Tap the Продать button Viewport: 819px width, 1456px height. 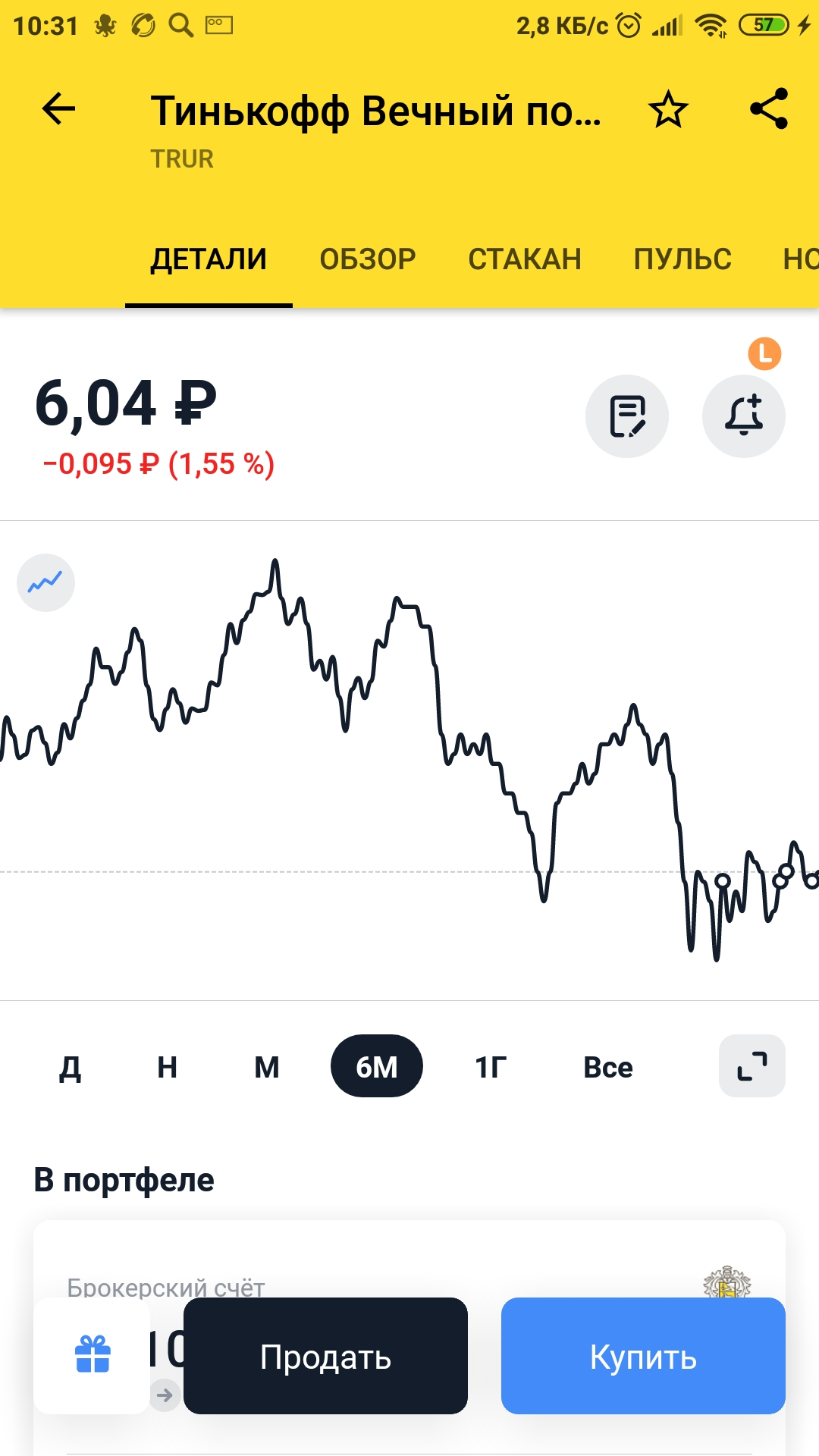[325, 1356]
